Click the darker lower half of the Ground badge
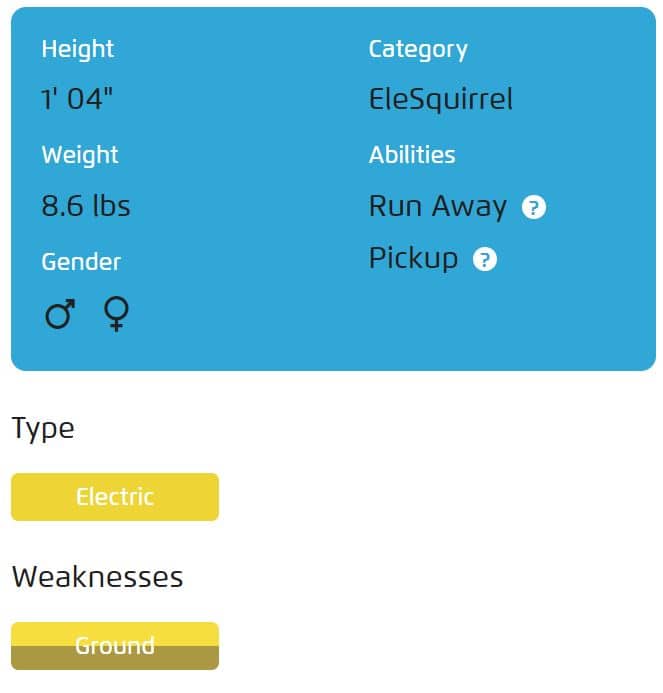This screenshot has height=693, width=663. point(115,658)
